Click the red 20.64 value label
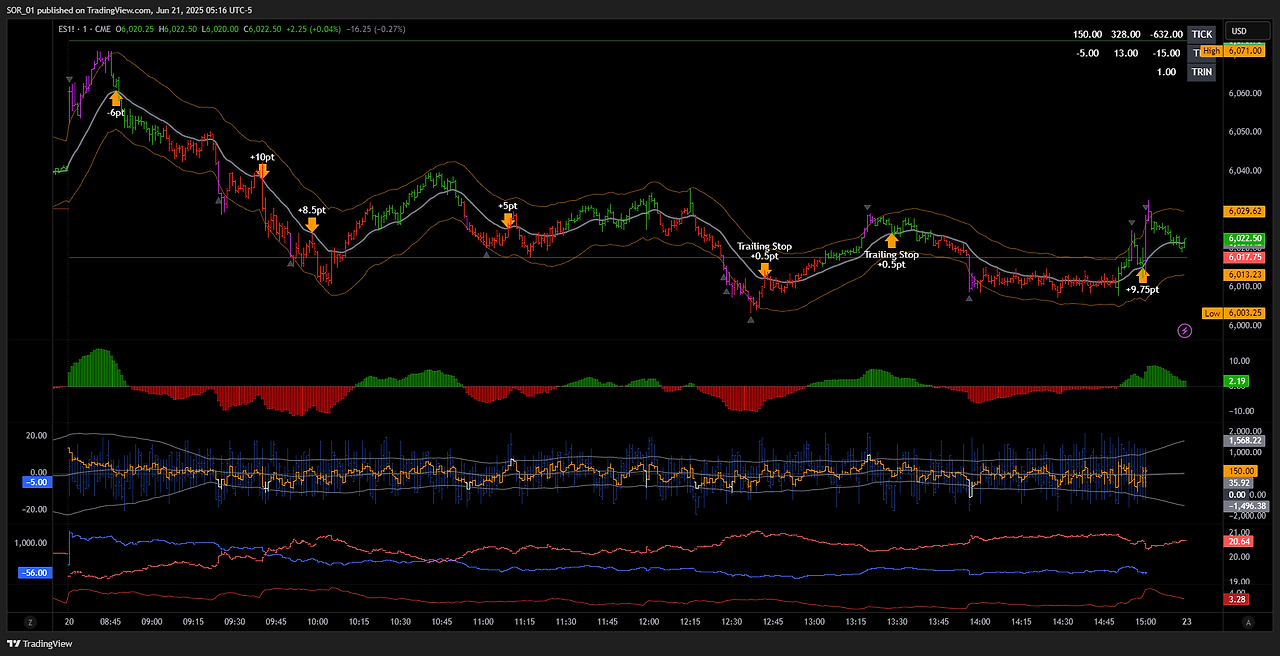1280x656 pixels. (1238, 541)
